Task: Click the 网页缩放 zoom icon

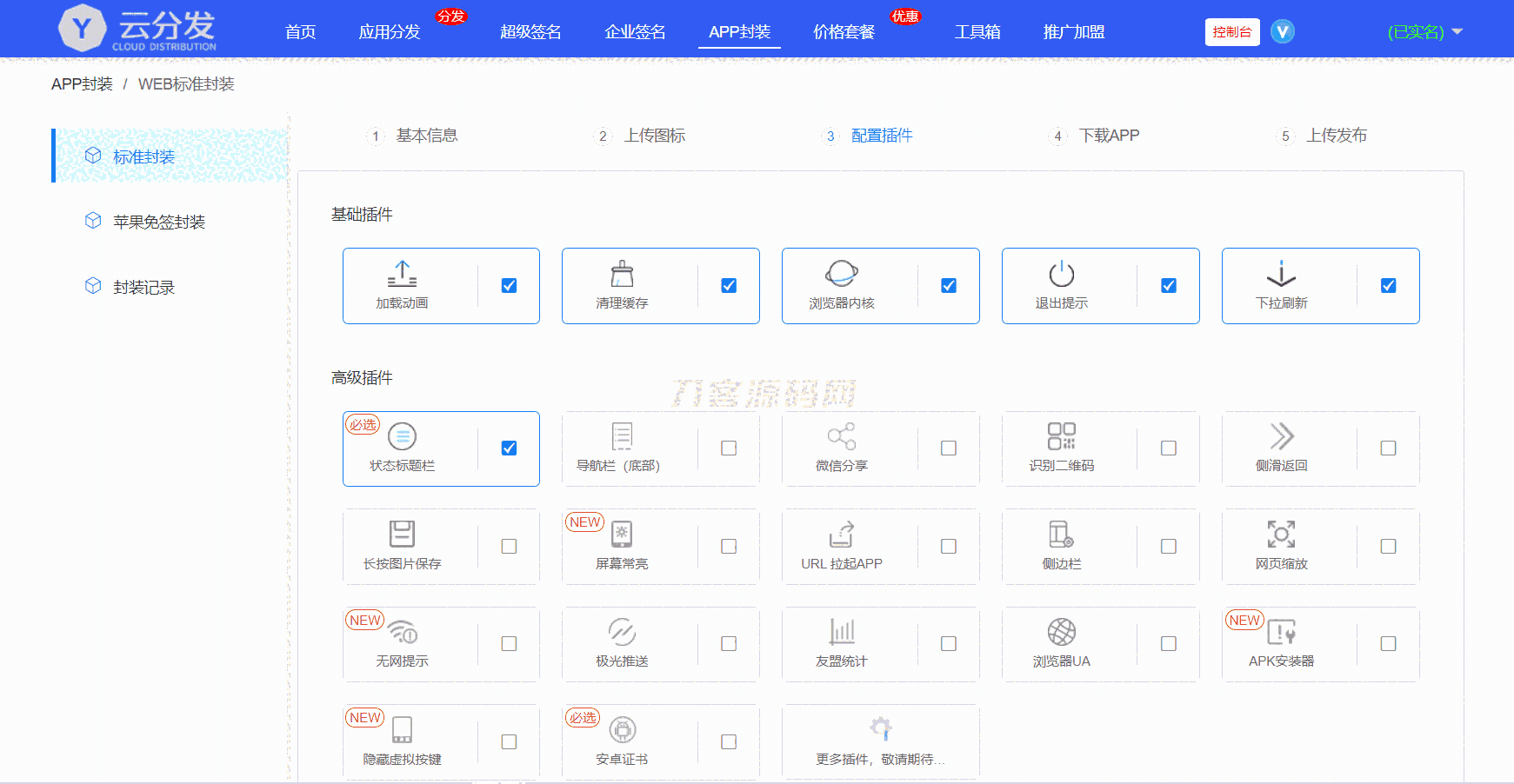Action: [1282, 534]
